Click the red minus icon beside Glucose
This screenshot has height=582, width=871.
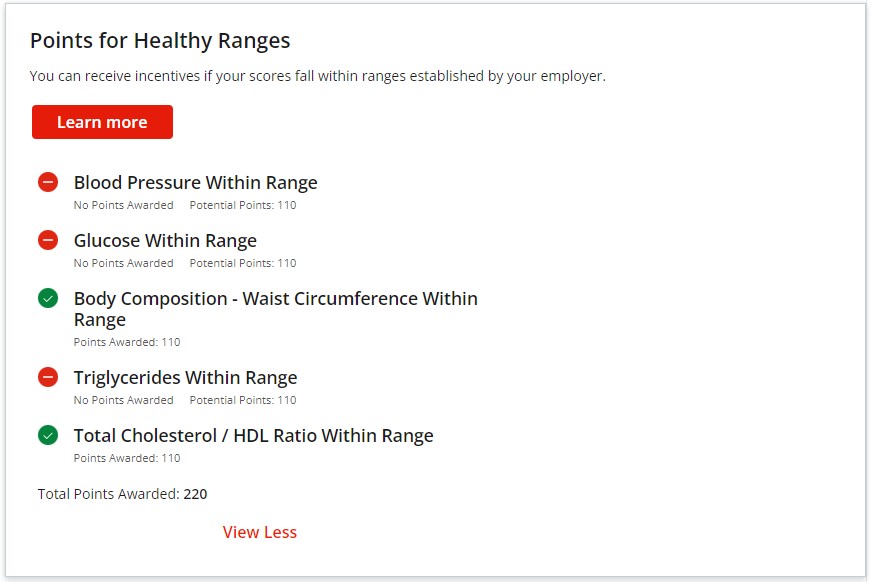48,240
